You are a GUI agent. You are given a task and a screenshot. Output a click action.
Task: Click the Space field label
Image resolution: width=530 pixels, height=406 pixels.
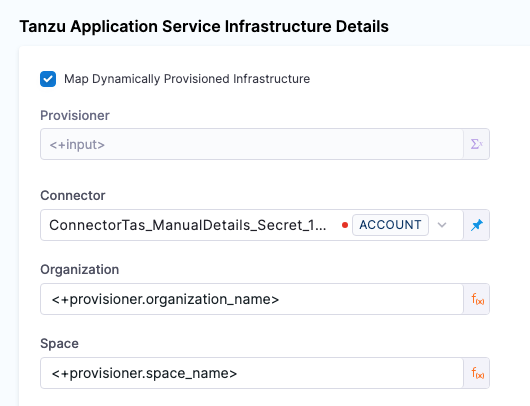pyautogui.click(x=59, y=343)
